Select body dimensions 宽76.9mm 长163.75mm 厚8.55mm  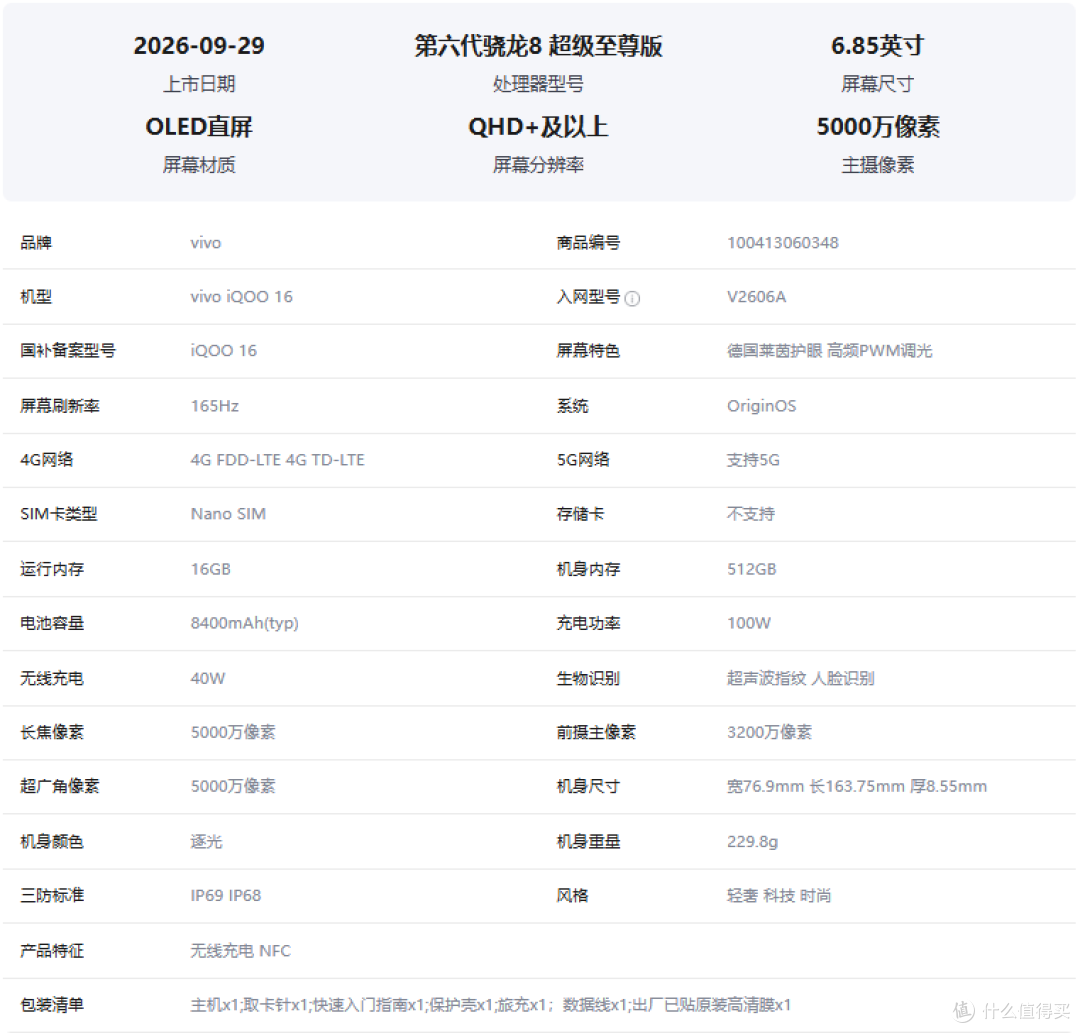pyautogui.click(x=857, y=786)
